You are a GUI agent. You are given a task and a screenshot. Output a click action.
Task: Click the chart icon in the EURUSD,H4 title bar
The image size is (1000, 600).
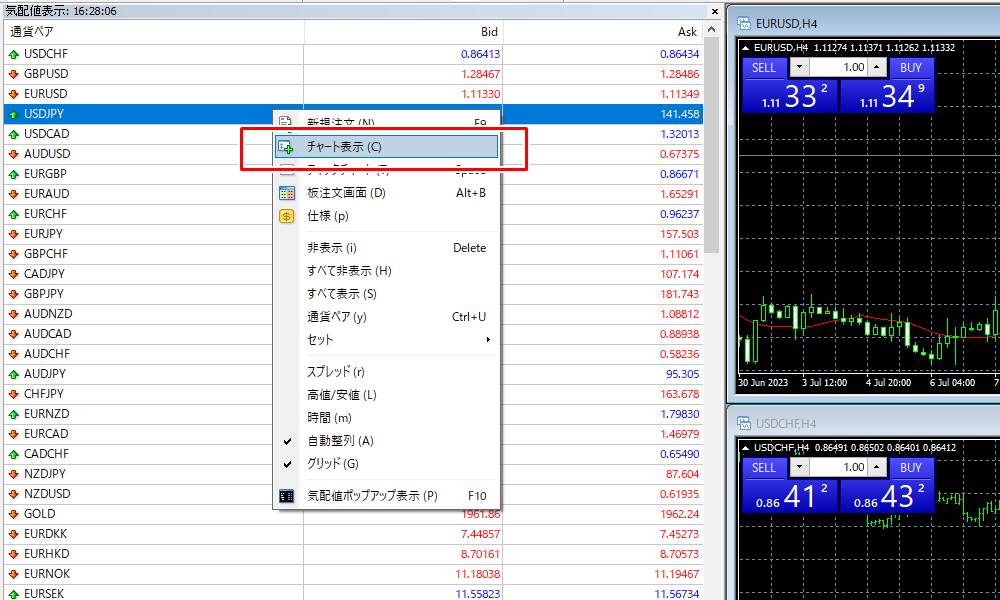744,22
